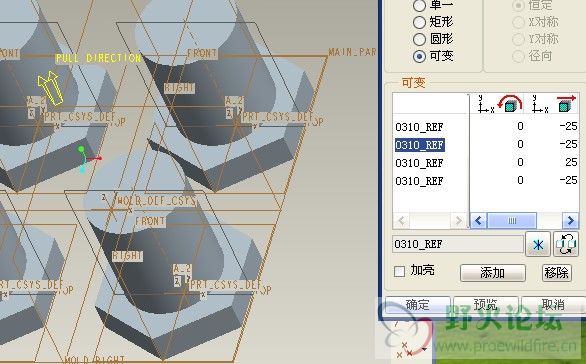The width and height of the screenshot is (586, 364).
Task: Select the 可变 layout radio button
Action: 419,56
